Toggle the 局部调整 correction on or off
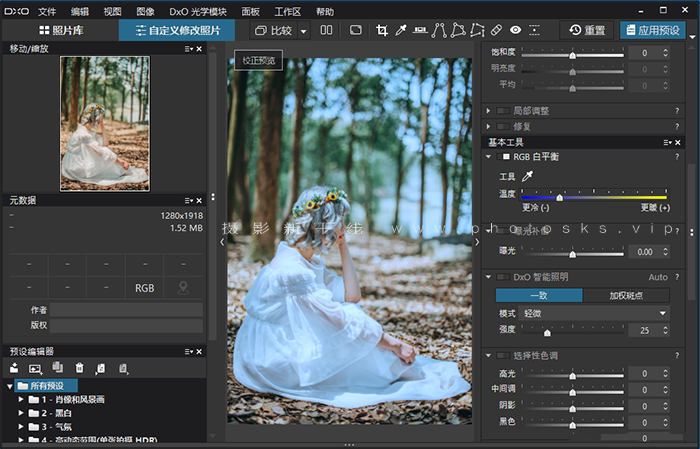 click(503, 111)
